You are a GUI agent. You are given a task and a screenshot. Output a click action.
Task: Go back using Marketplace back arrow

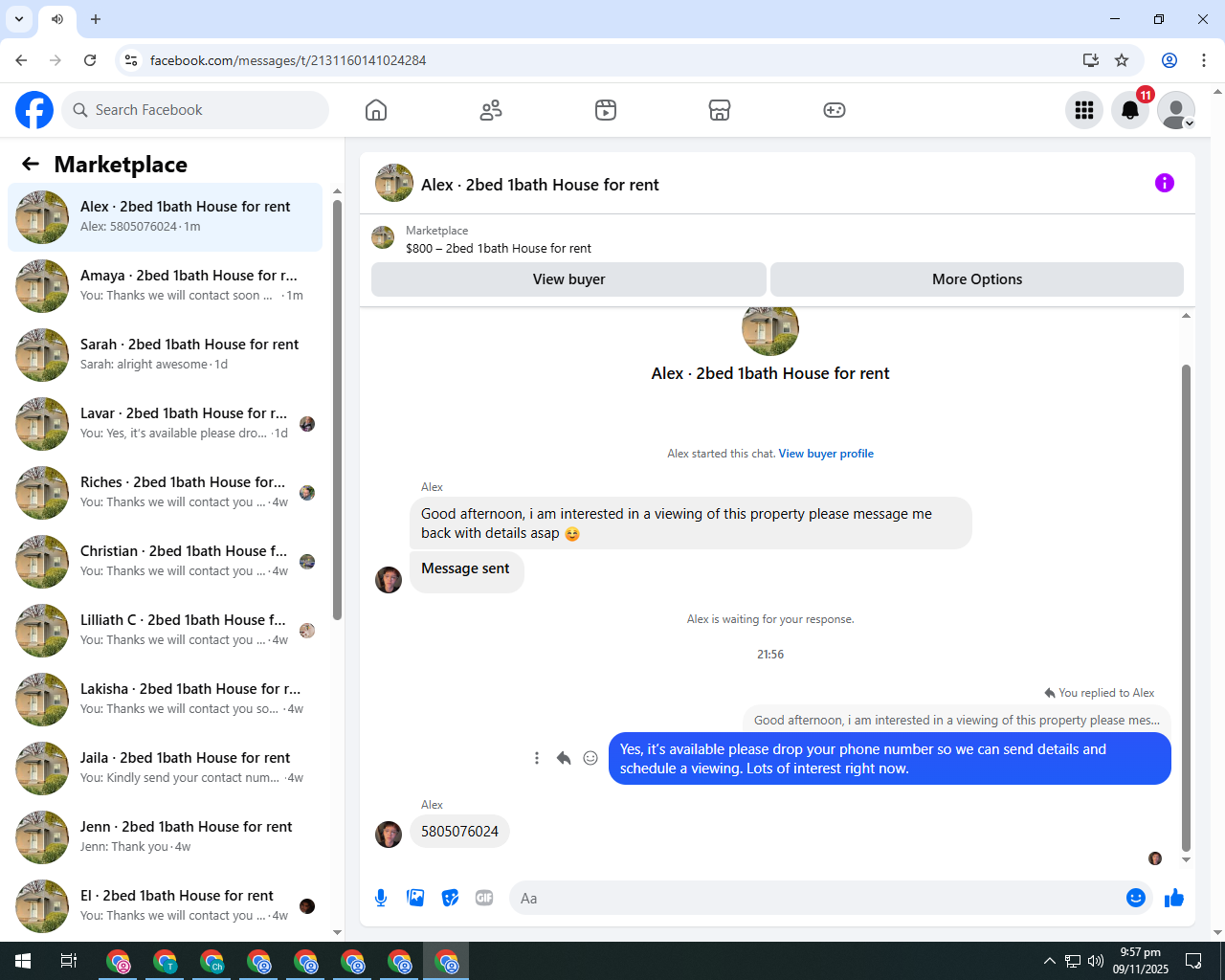tap(31, 164)
